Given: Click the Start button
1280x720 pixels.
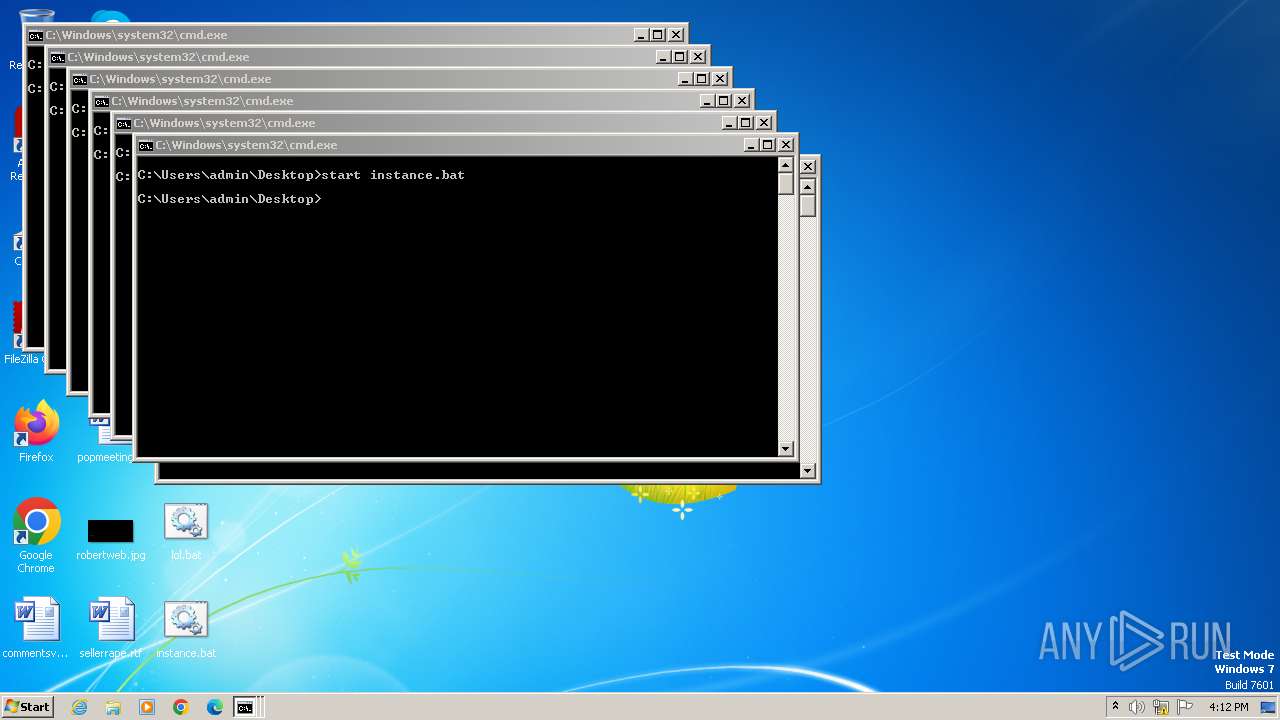Looking at the screenshot, I should coord(27,706).
